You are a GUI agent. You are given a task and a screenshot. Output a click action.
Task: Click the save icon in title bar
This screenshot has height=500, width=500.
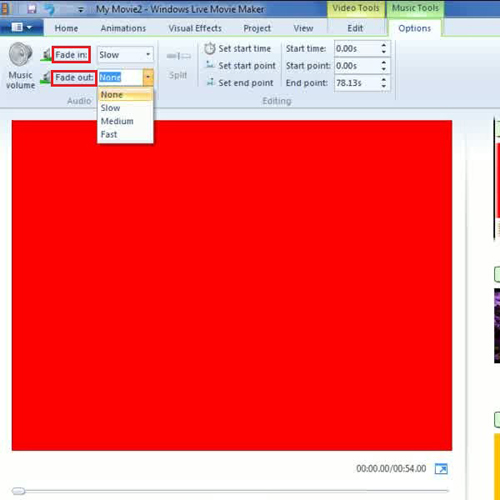(32, 9)
